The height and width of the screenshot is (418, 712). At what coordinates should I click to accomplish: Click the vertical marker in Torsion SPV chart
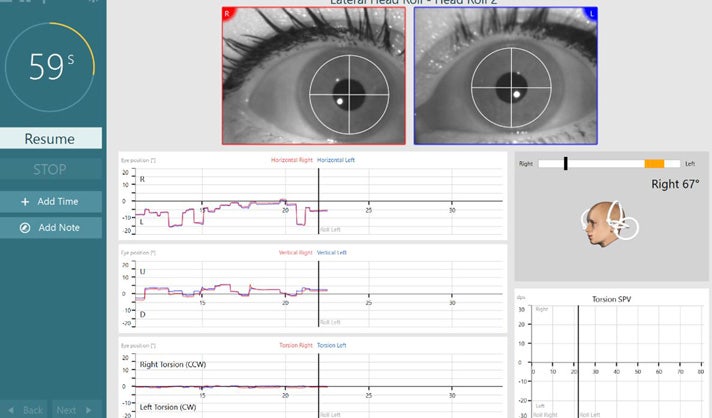[x=578, y=361]
